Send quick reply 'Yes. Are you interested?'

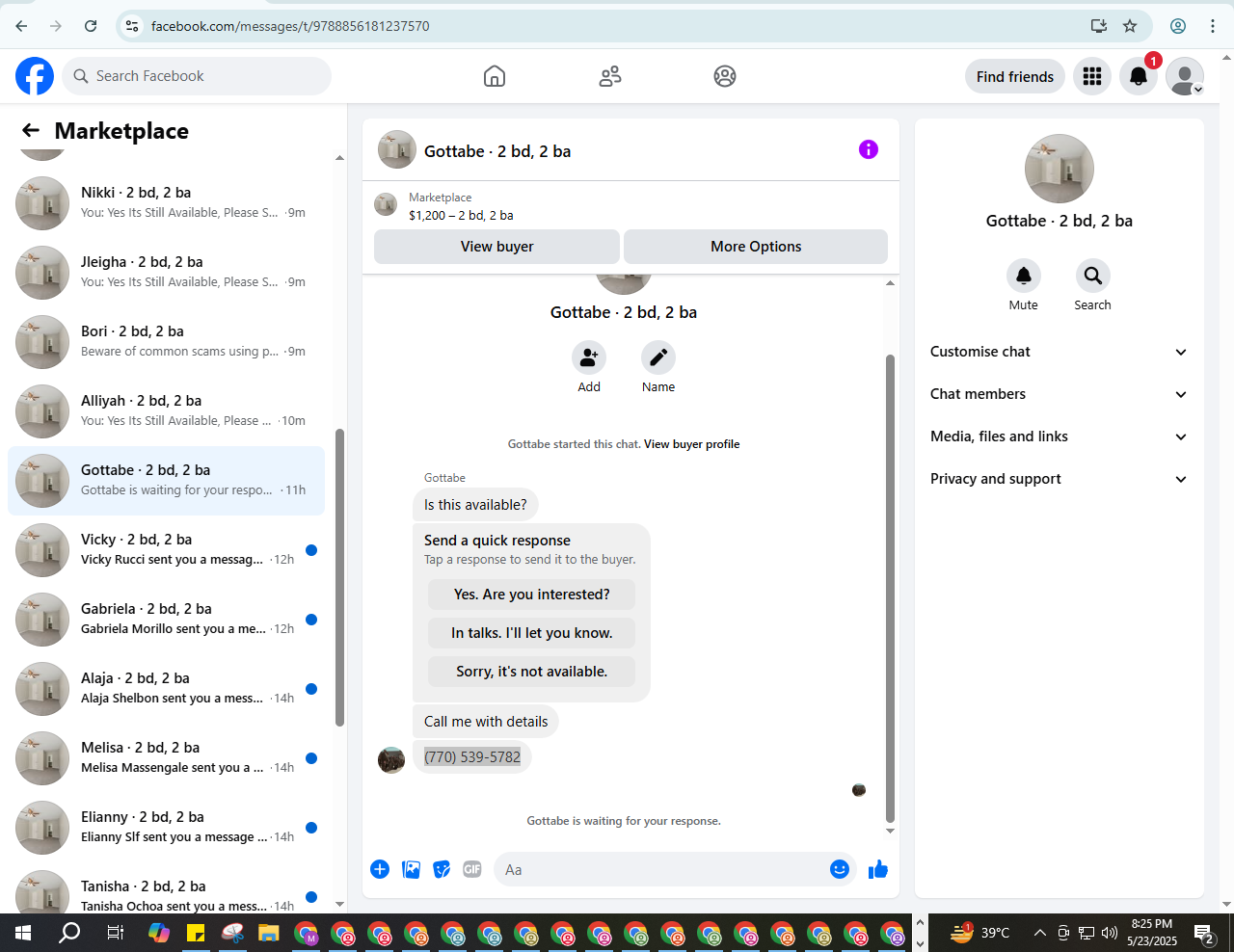click(532, 595)
